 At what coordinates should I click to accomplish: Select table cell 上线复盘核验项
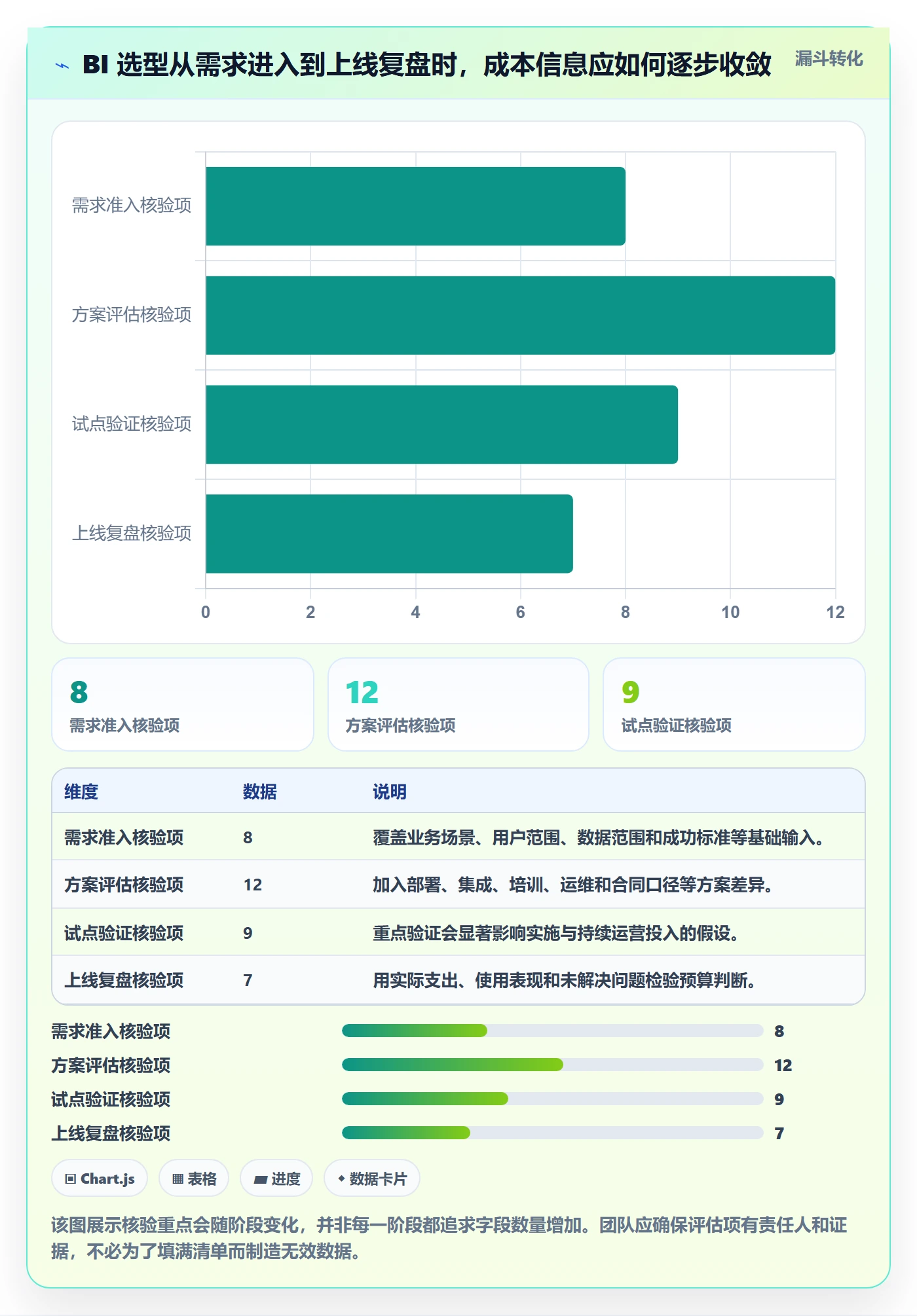124,980
